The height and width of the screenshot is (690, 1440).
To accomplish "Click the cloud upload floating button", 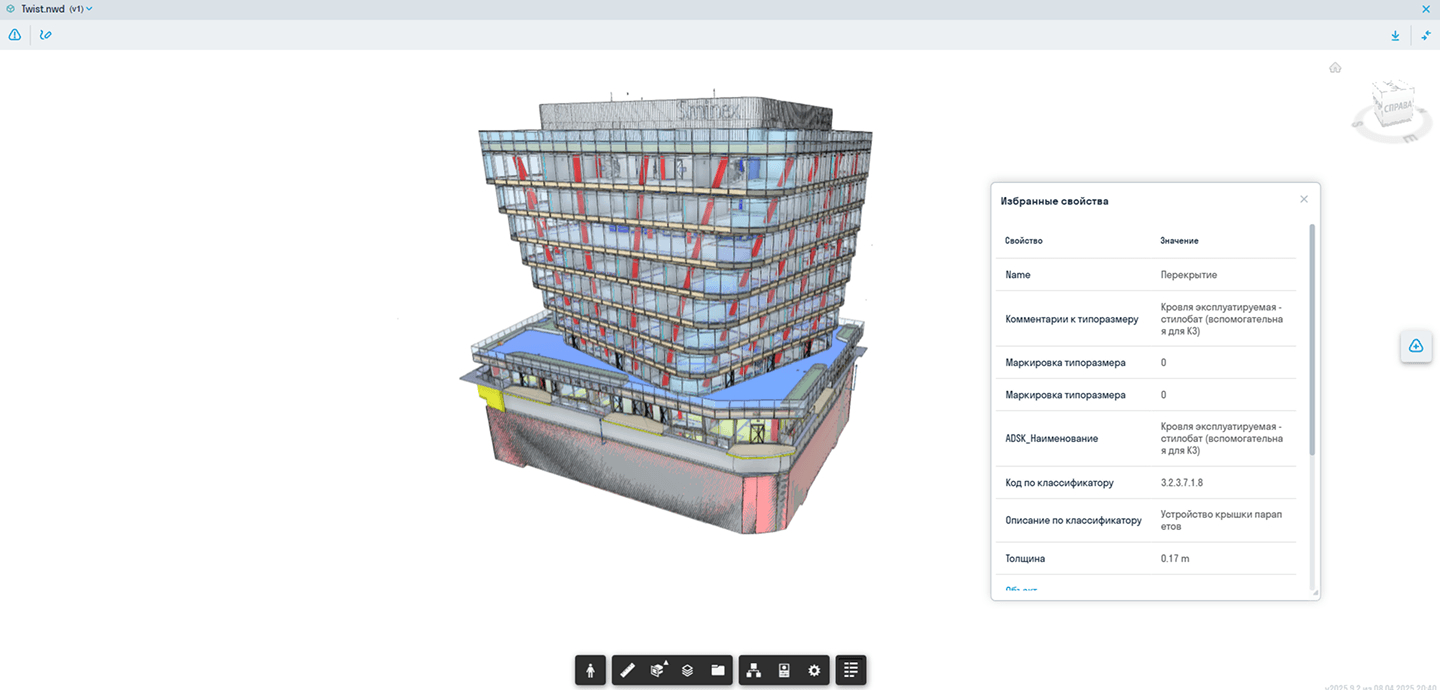I will (1416, 346).
